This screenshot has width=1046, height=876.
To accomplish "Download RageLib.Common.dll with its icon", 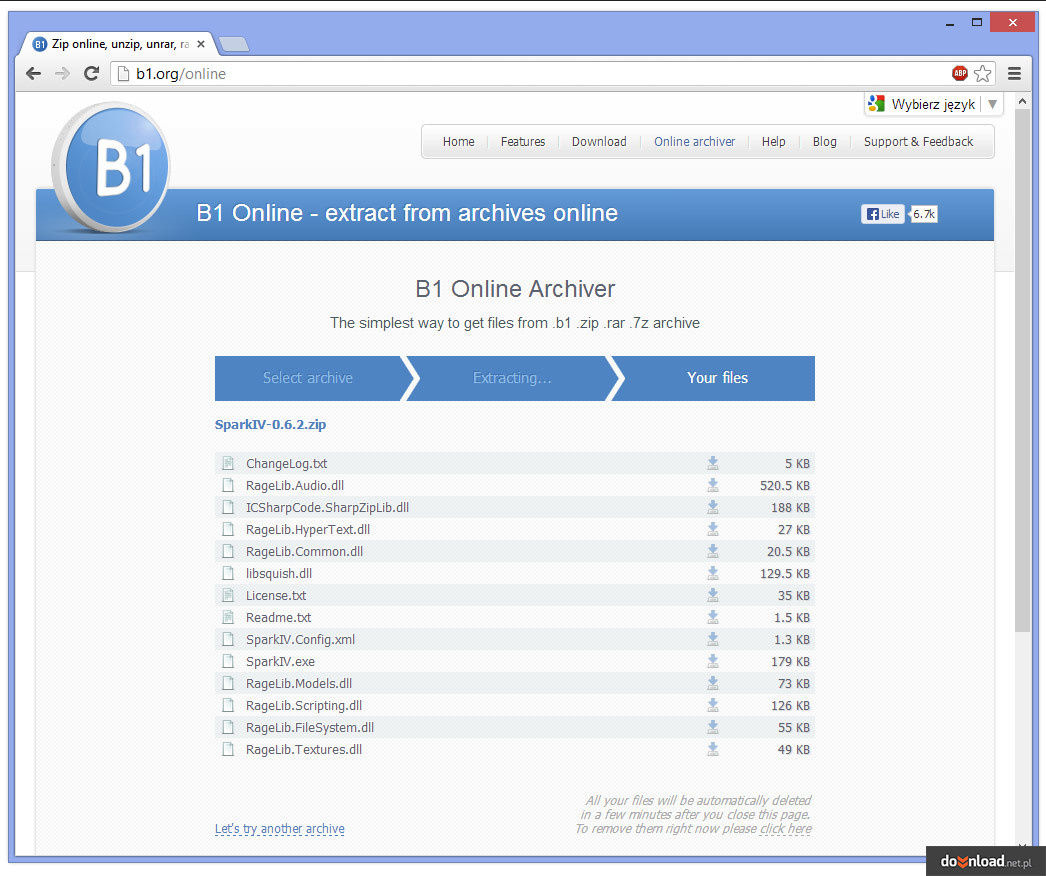I will click(x=712, y=551).
